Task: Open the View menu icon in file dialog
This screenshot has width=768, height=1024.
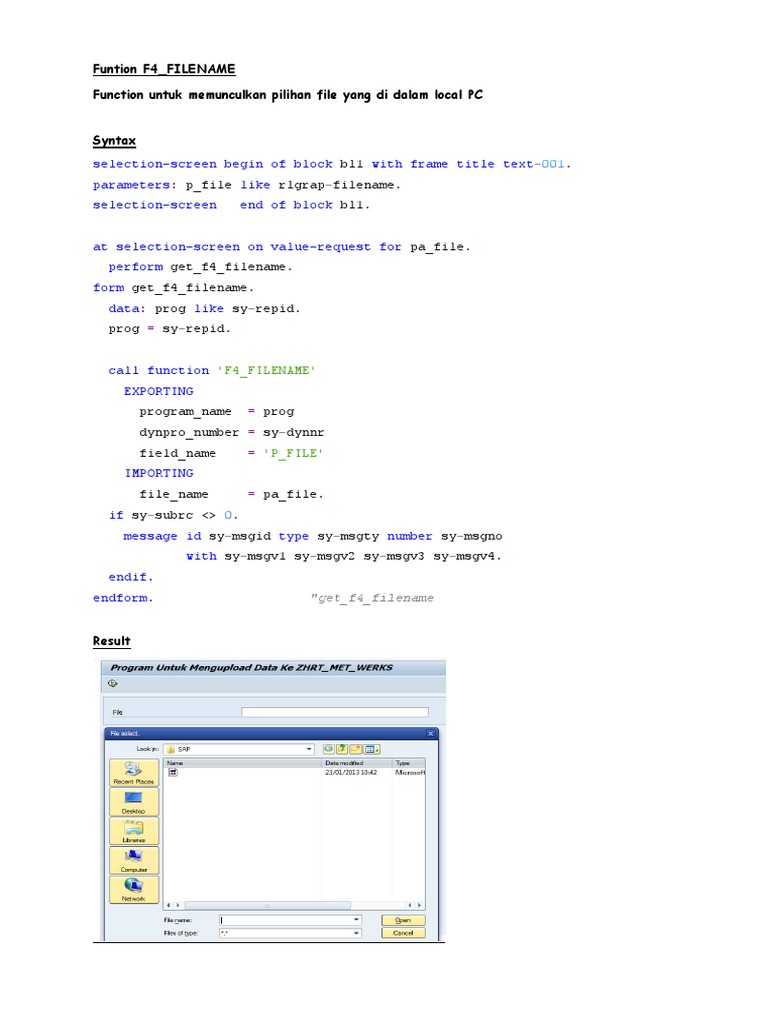Action: (x=371, y=749)
